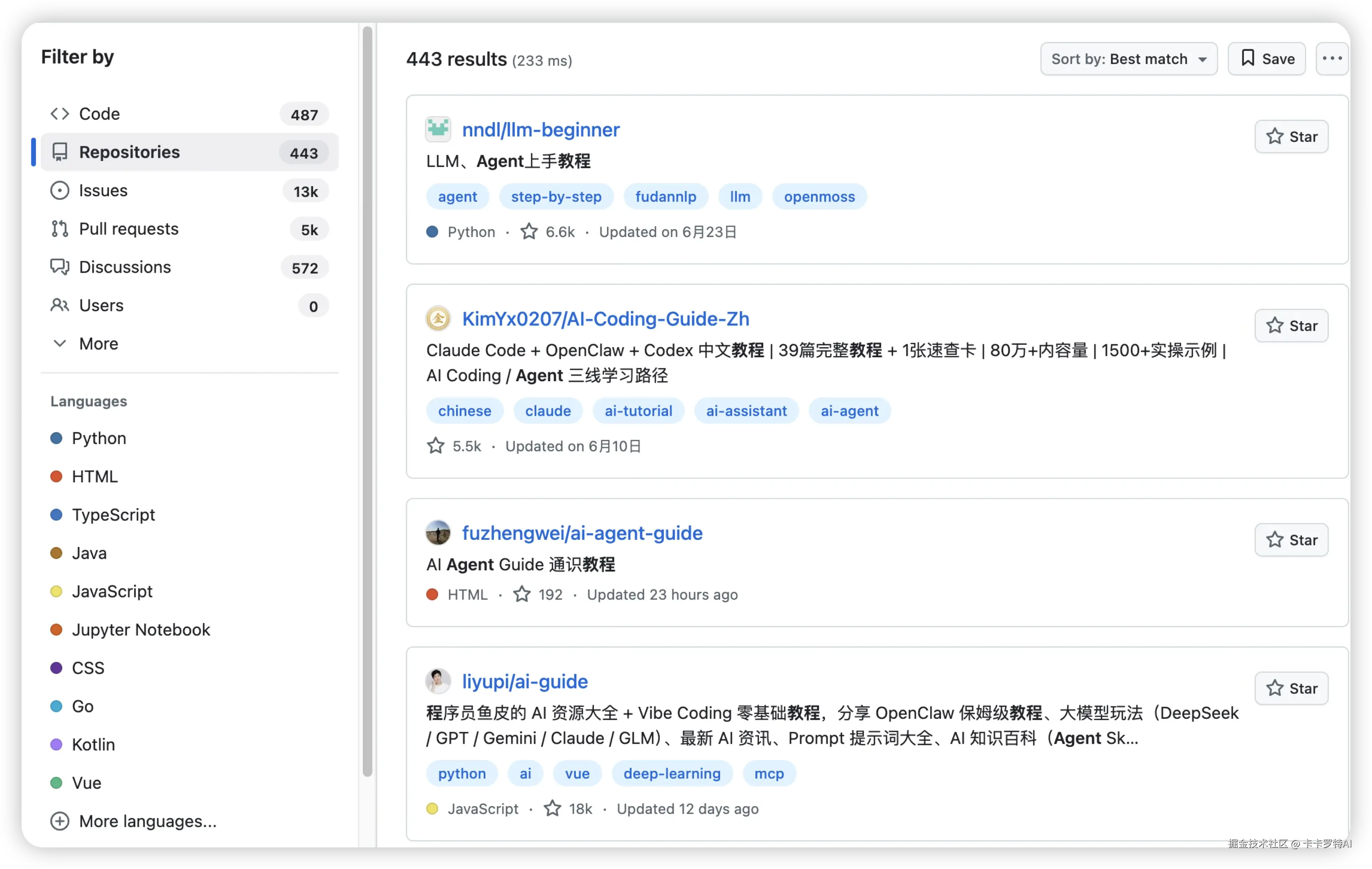Open the three-dot options menu

tap(1332, 58)
